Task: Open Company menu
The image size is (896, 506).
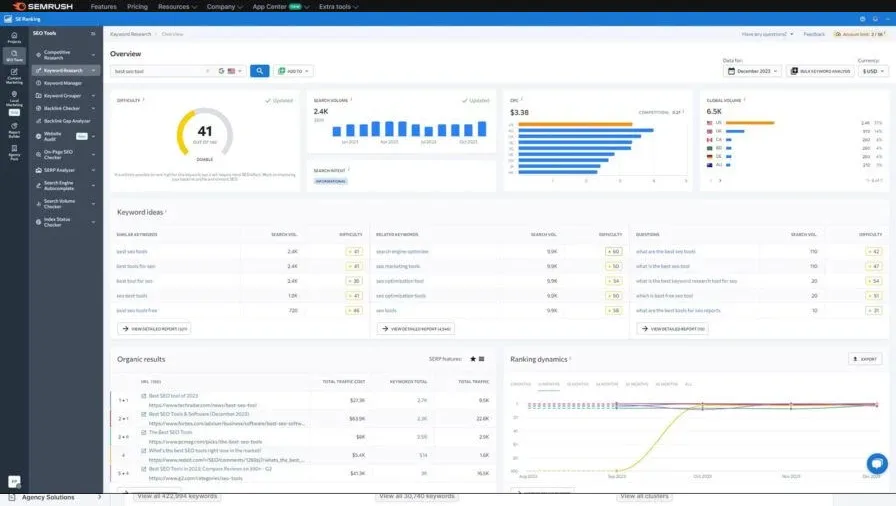Action: (225, 7)
